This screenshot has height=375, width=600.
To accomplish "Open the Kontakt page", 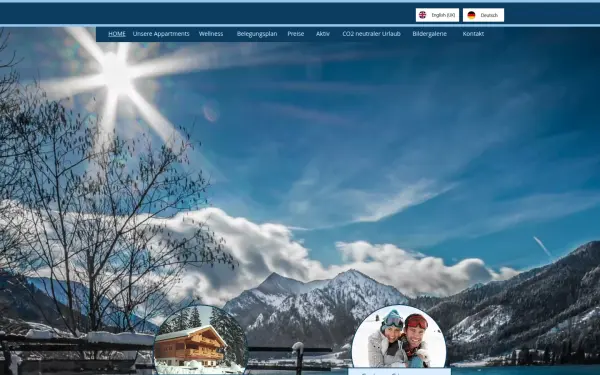I will click(473, 34).
